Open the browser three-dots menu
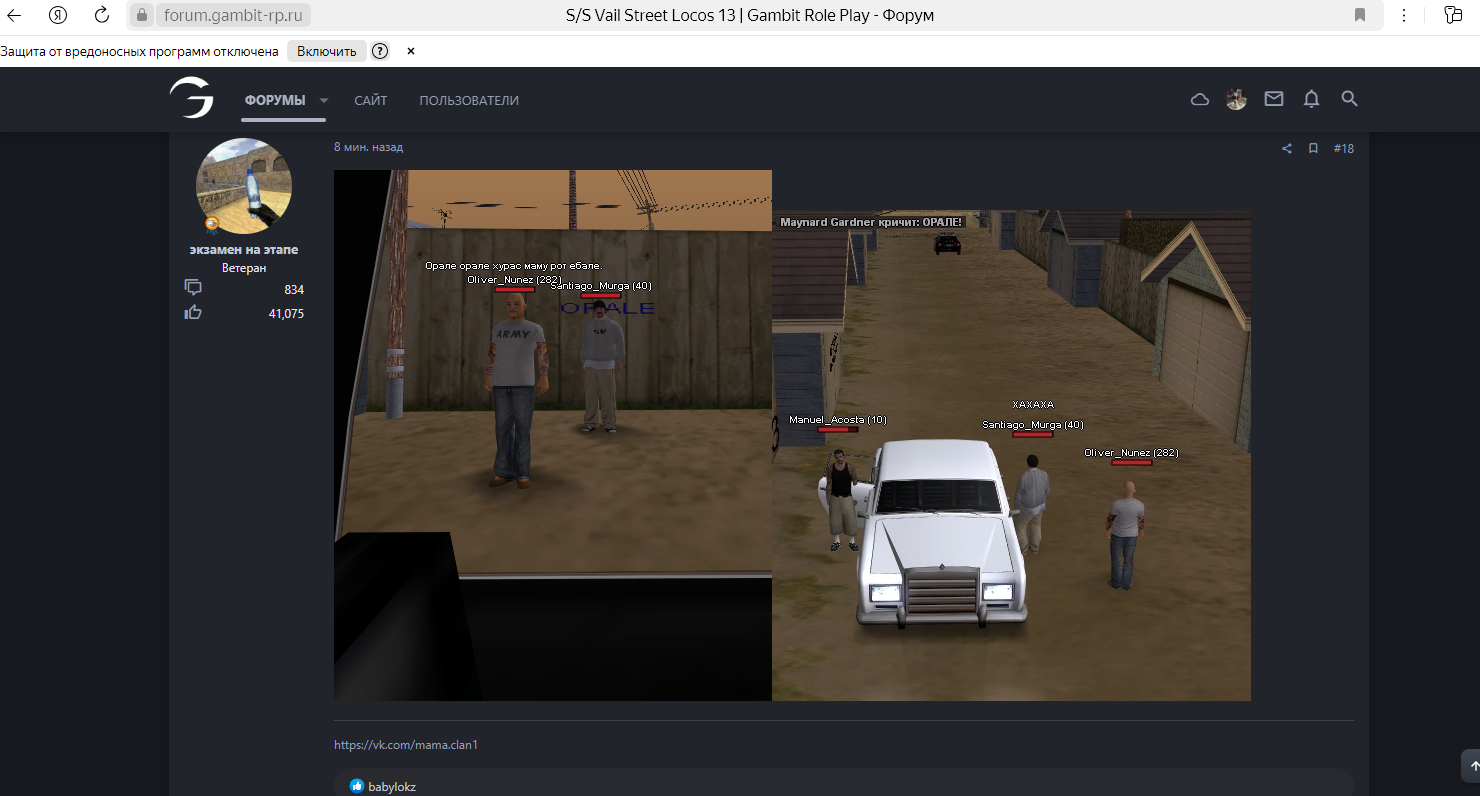 tap(1404, 15)
